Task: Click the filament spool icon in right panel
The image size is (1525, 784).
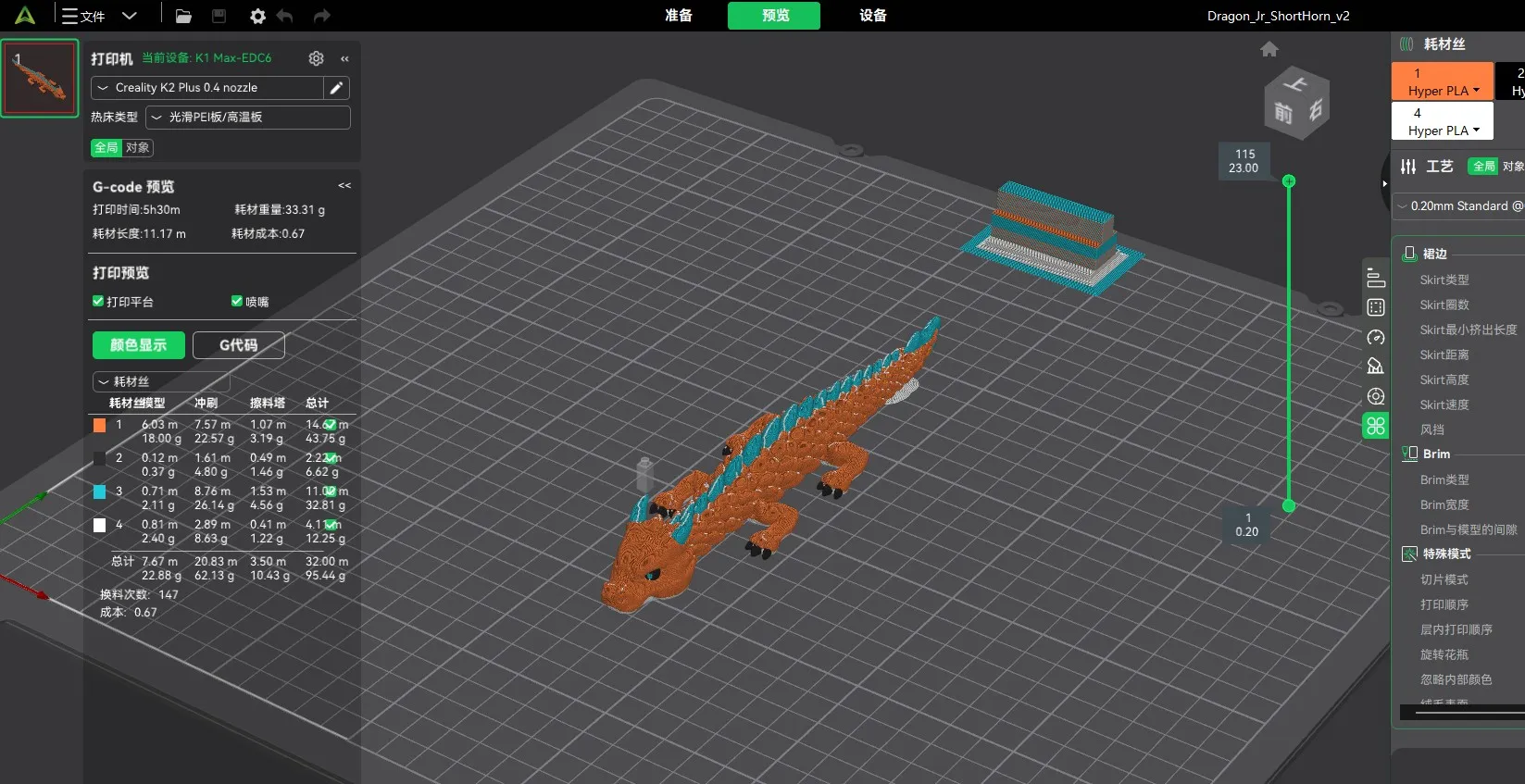Action: (x=1406, y=44)
